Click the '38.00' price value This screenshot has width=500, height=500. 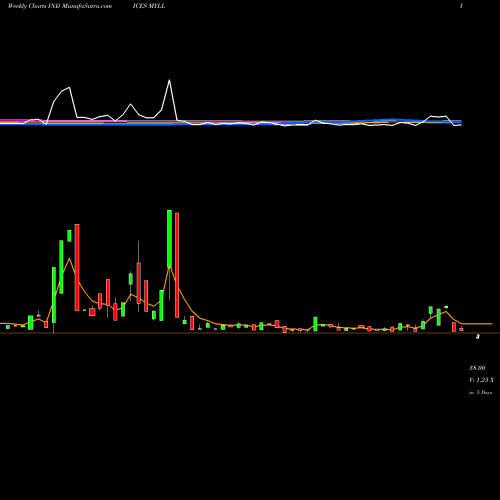(477, 368)
